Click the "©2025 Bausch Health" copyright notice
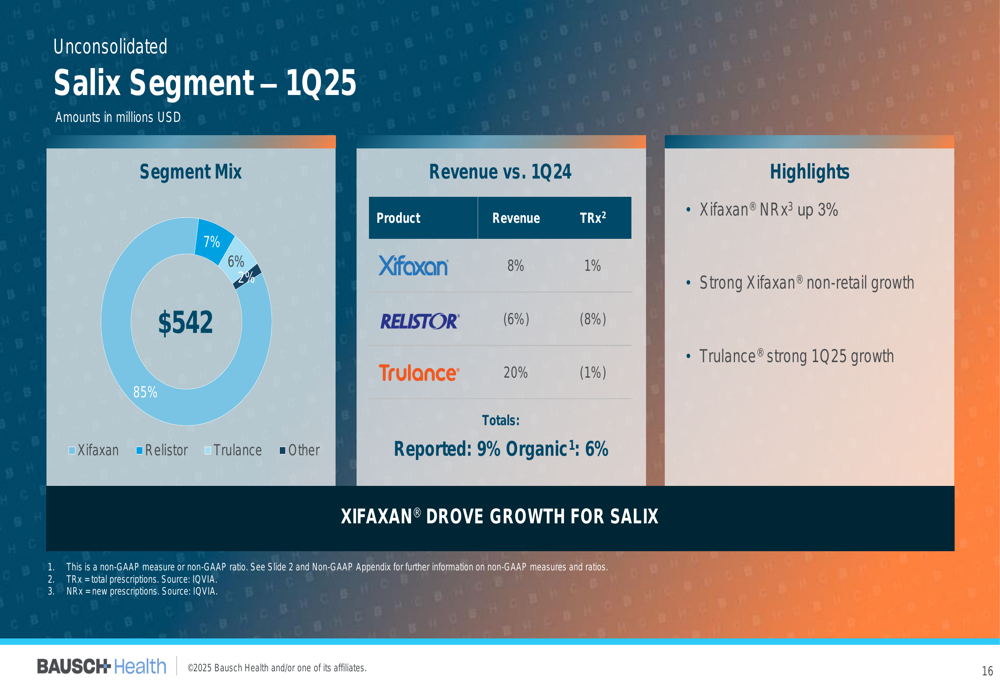This screenshot has height=685, width=1000. 277,668
